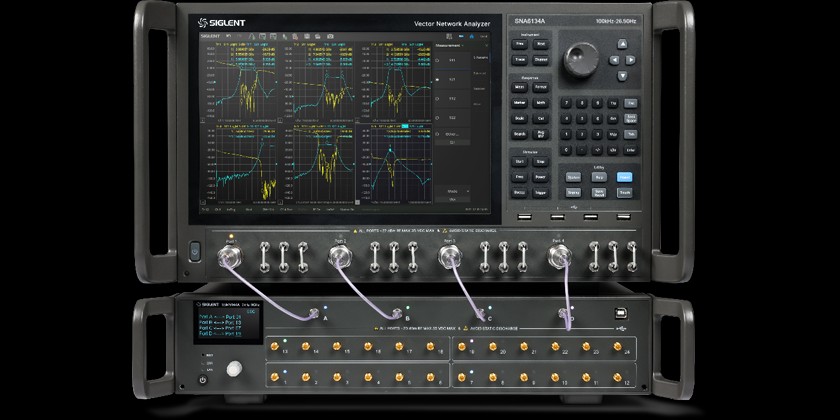
Task: Push the Scale hardware key
Action: click(520, 118)
